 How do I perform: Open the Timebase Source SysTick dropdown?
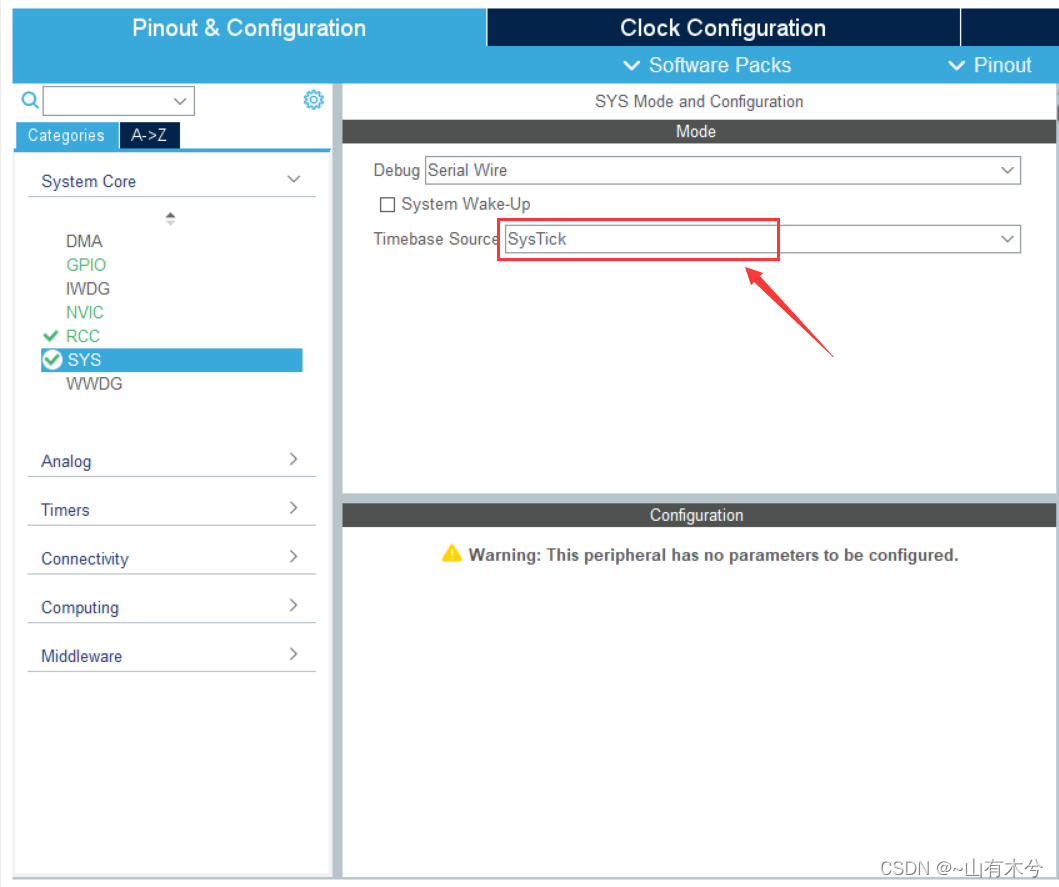coord(763,239)
